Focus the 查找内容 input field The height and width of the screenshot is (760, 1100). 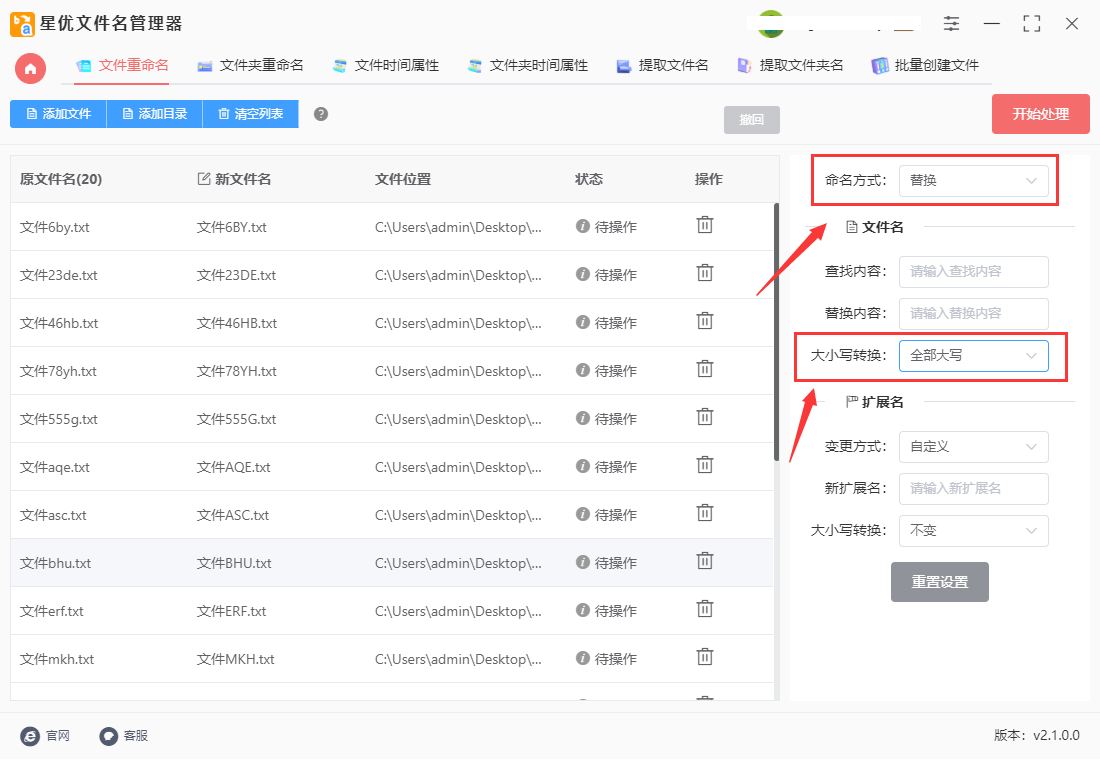(x=973, y=271)
